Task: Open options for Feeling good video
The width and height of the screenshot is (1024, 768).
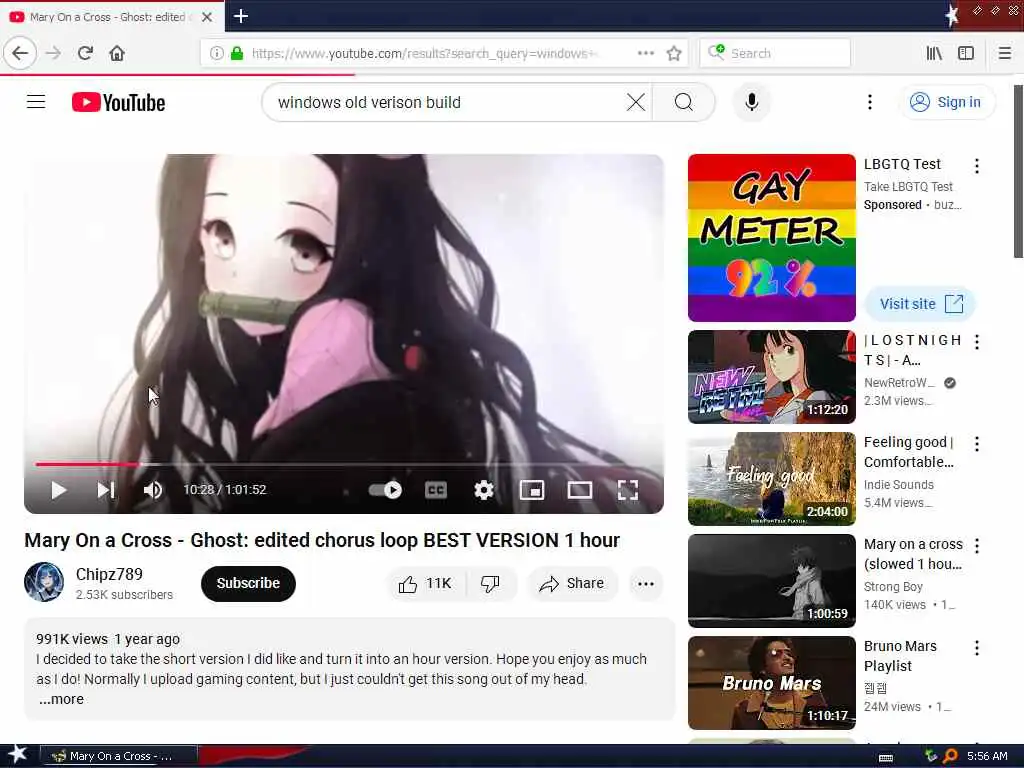Action: pyautogui.click(x=976, y=444)
